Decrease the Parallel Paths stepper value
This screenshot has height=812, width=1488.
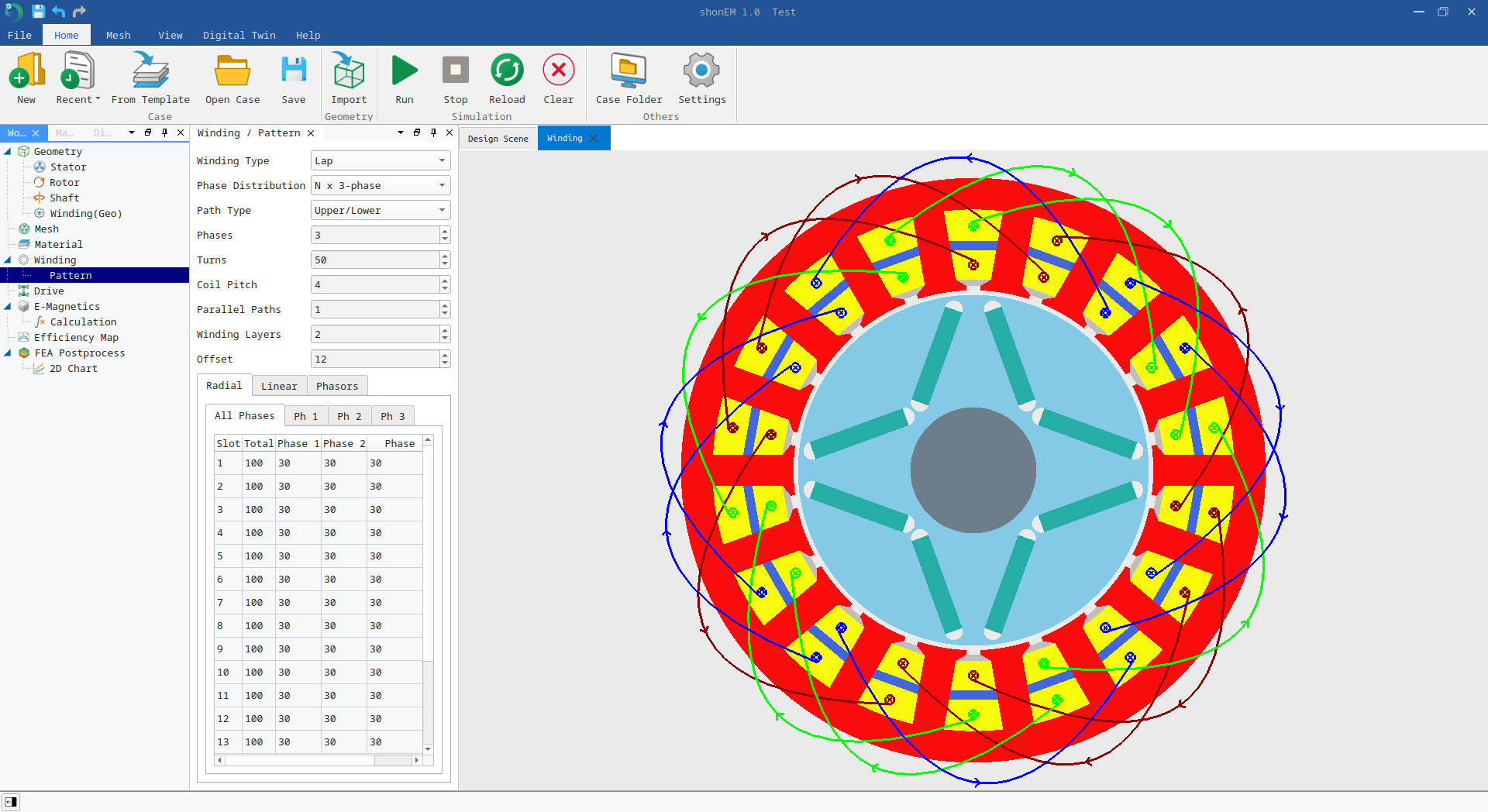[x=445, y=314]
